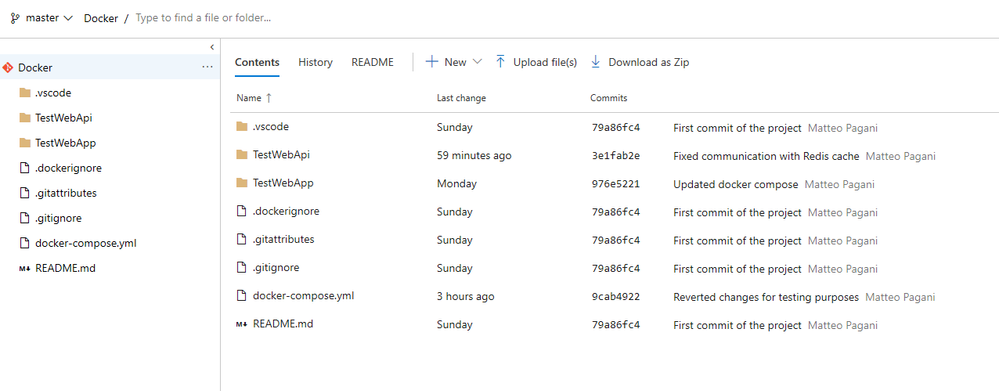Click the git branch icon next to master
Image resolution: width=999 pixels, height=391 pixels.
pos(15,18)
